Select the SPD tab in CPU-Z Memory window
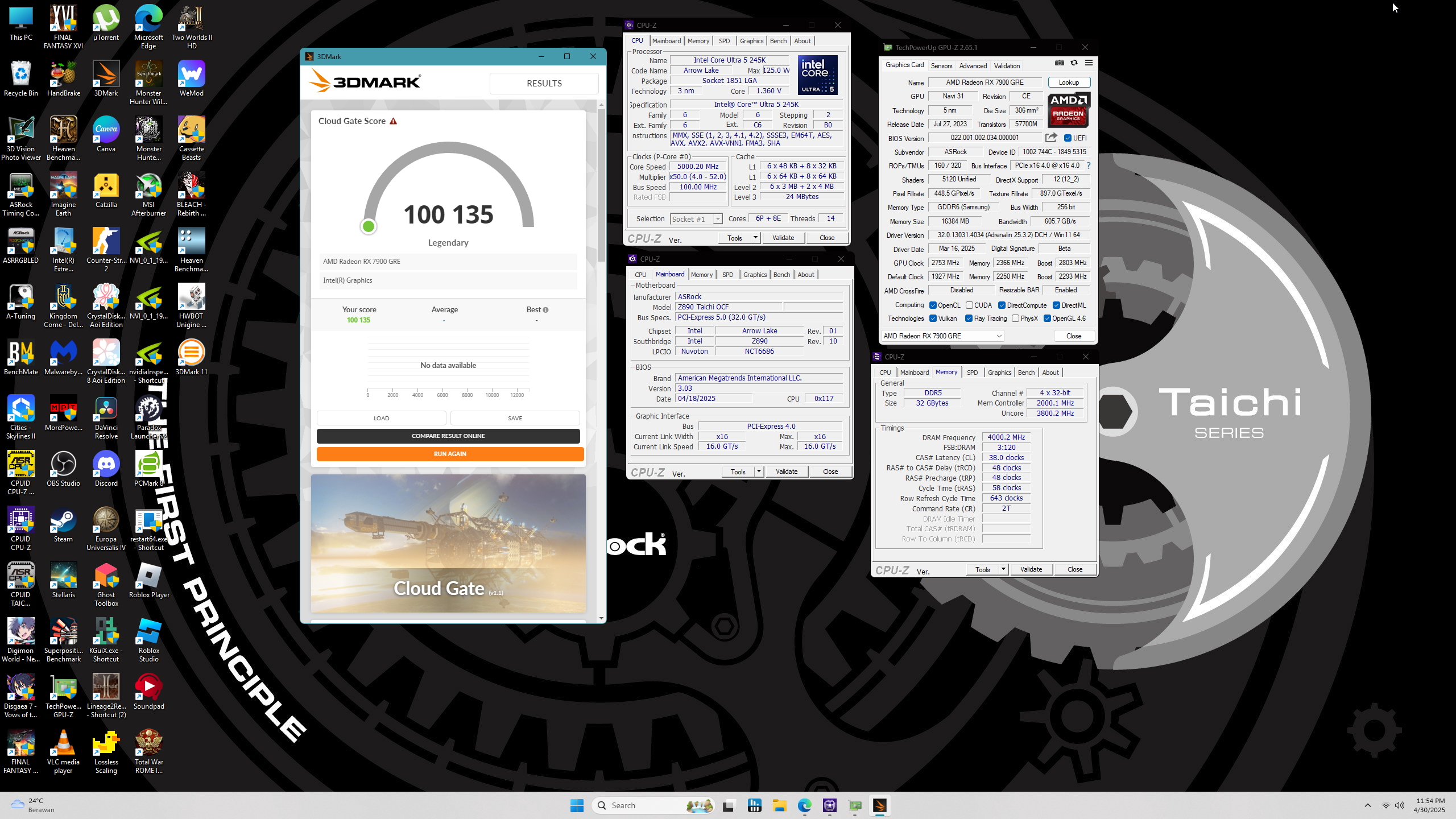This screenshot has width=1456, height=819. coord(972,373)
